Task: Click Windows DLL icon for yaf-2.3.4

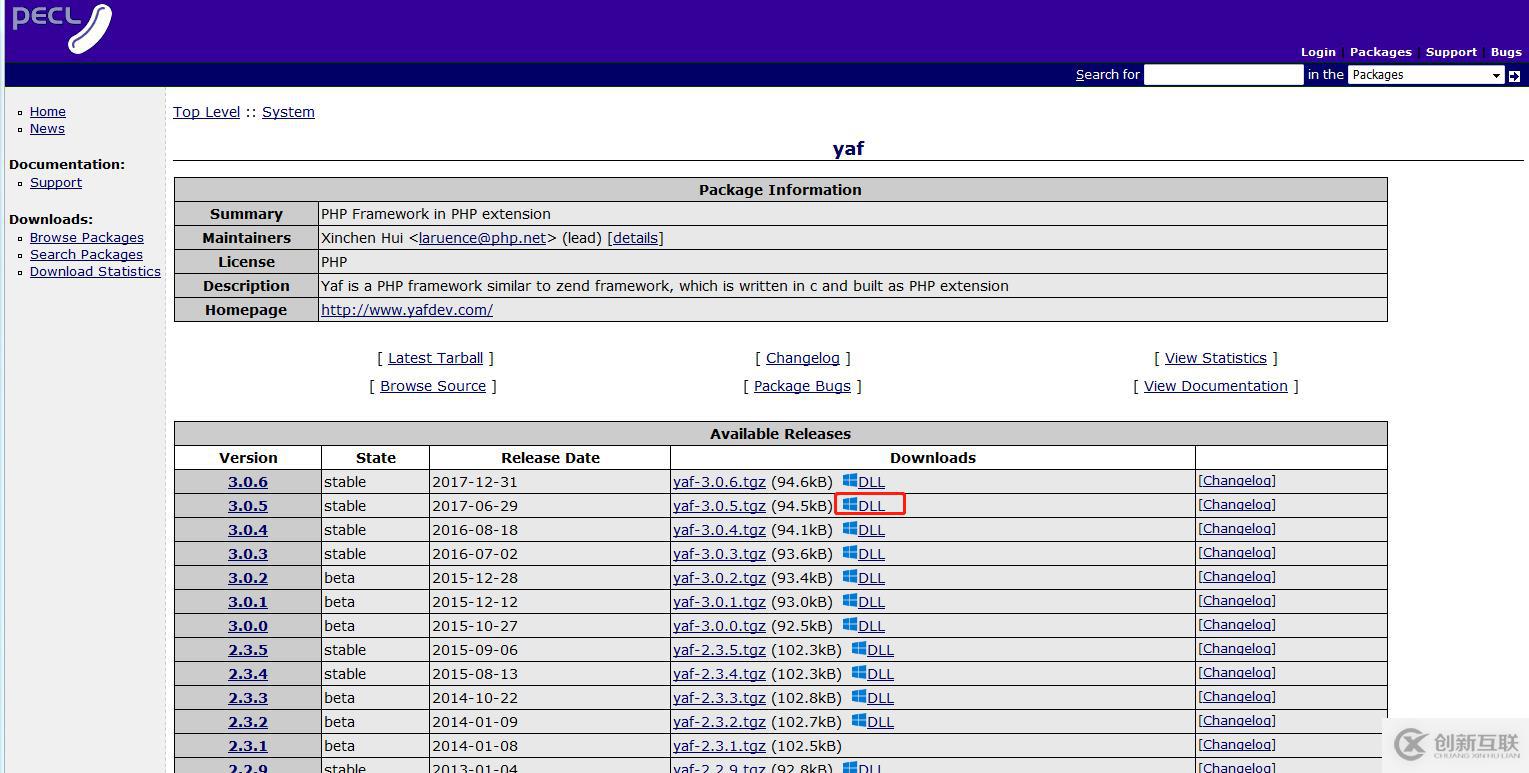Action: coord(859,673)
